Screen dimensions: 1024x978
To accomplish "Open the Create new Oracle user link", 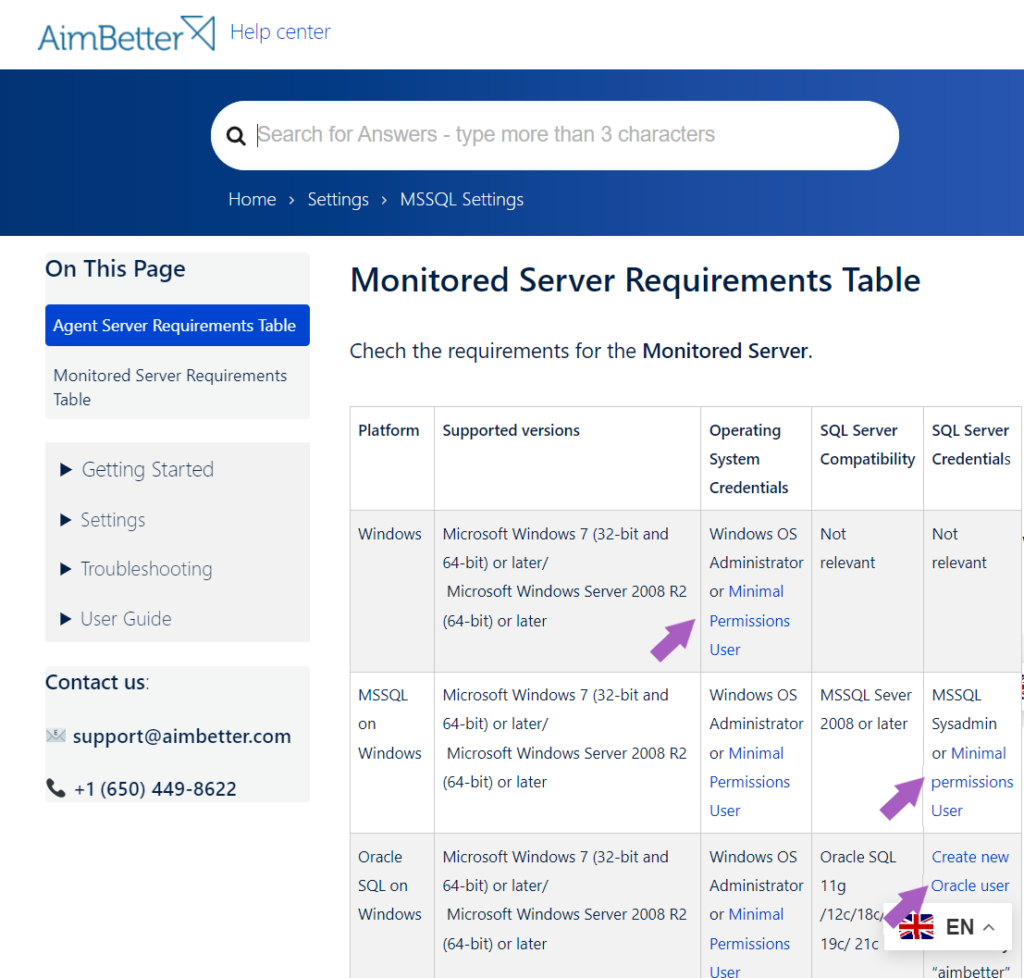I will [x=970, y=871].
